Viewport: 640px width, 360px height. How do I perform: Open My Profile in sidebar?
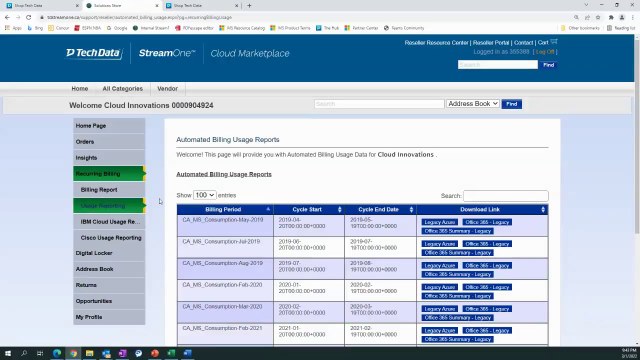(x=109, y=317)
